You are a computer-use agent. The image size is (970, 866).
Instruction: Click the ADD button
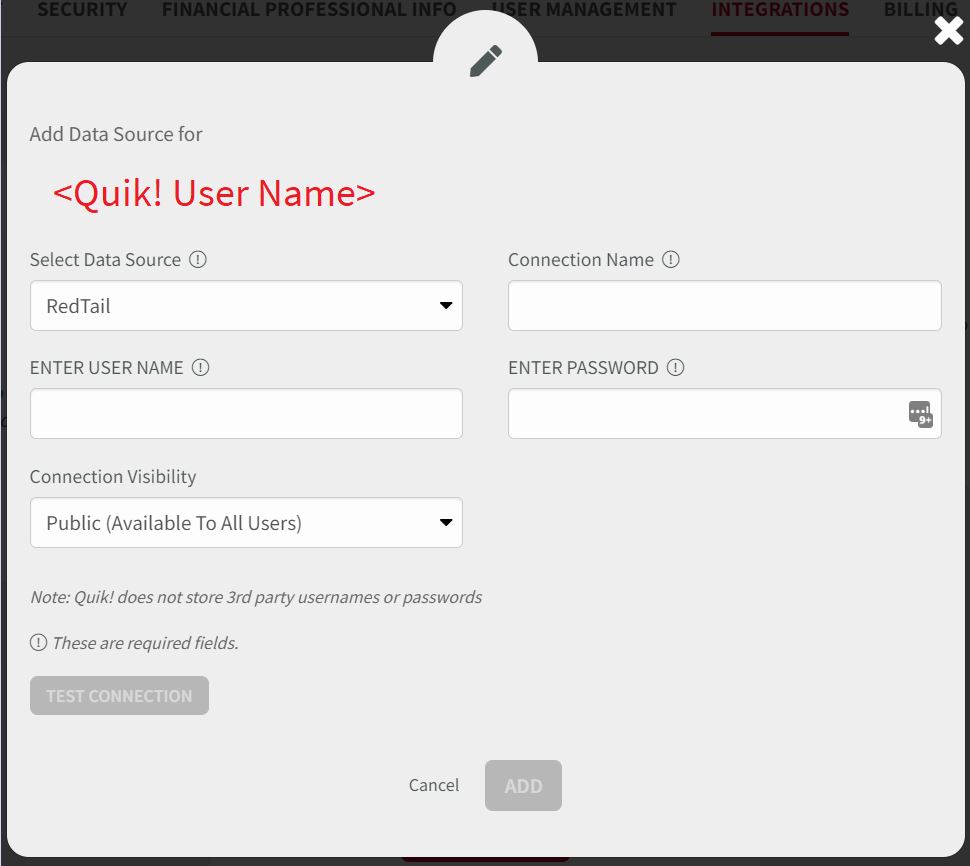pyautogui.click(x=523, y=786)
